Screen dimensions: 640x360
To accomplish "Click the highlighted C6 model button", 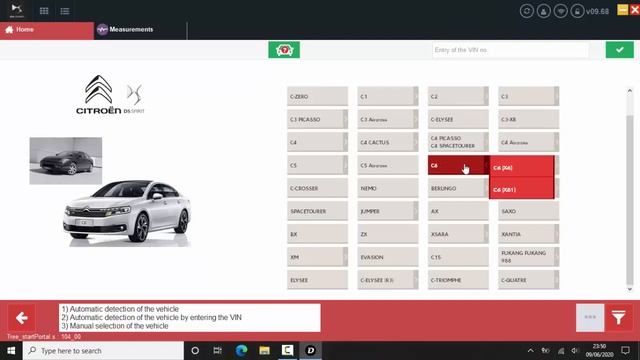I will (458, 165).
